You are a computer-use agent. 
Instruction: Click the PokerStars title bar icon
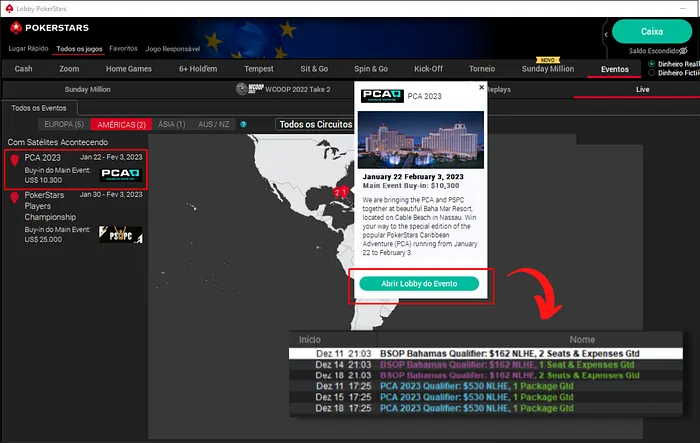point(9,8)
